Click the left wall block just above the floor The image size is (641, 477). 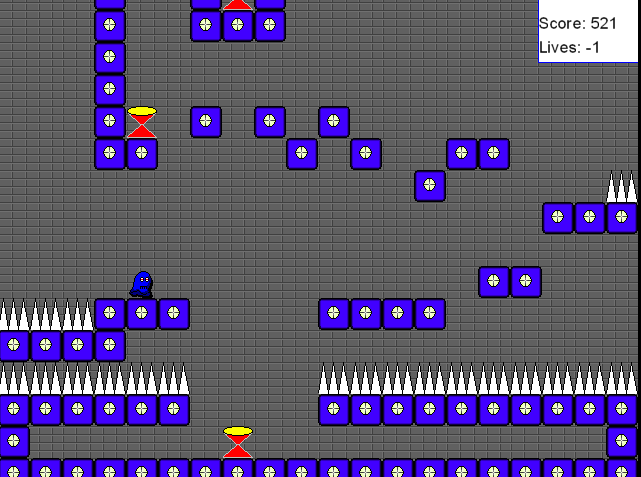pos(14,441)
